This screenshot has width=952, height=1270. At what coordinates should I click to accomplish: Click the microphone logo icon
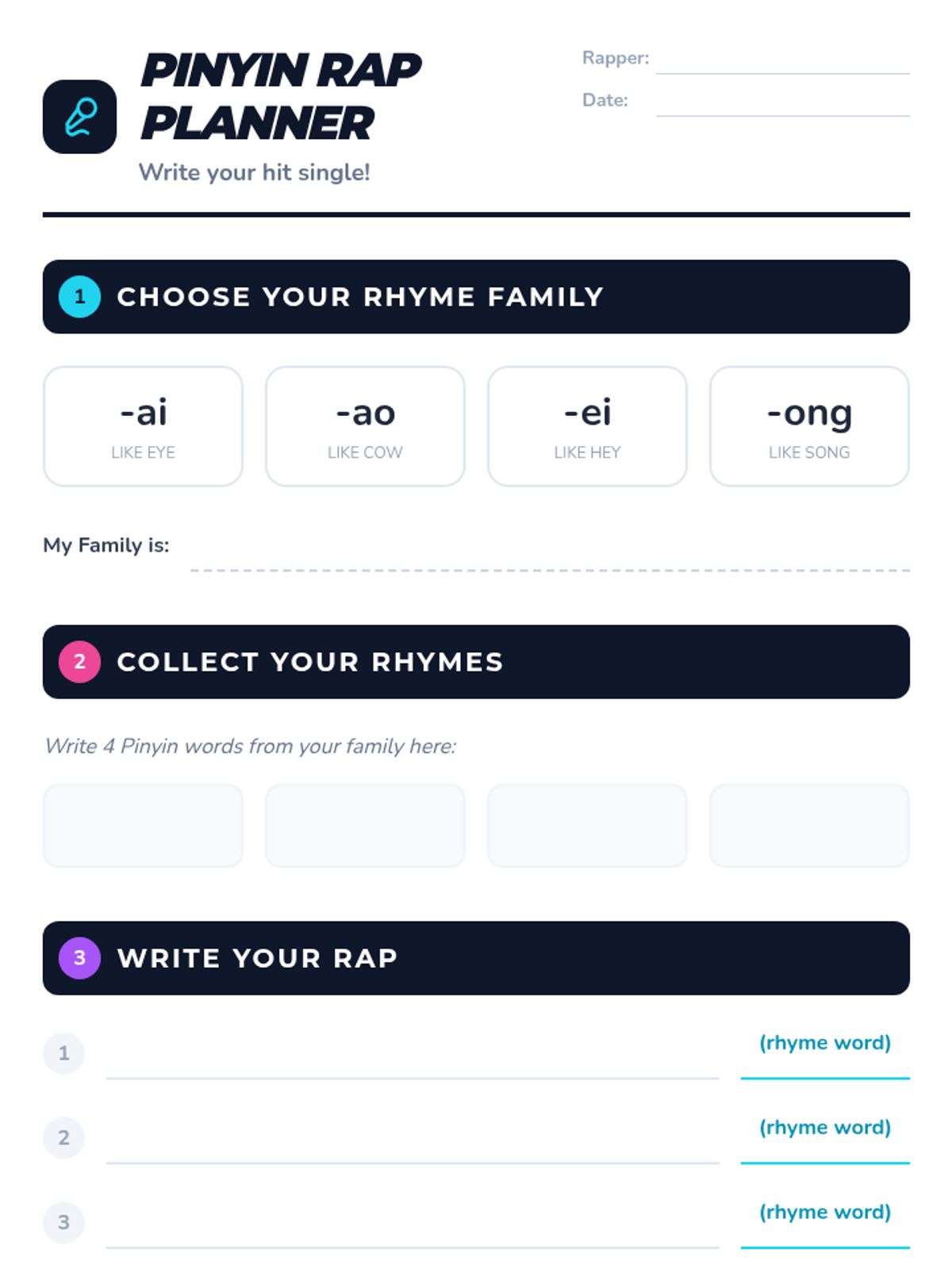79,117
